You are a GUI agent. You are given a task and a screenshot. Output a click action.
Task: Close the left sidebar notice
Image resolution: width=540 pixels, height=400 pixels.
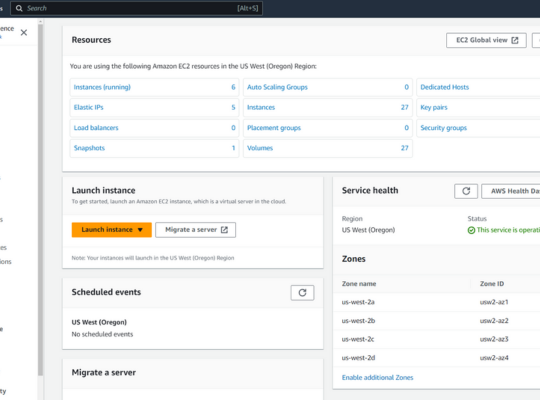pos(24,33)
